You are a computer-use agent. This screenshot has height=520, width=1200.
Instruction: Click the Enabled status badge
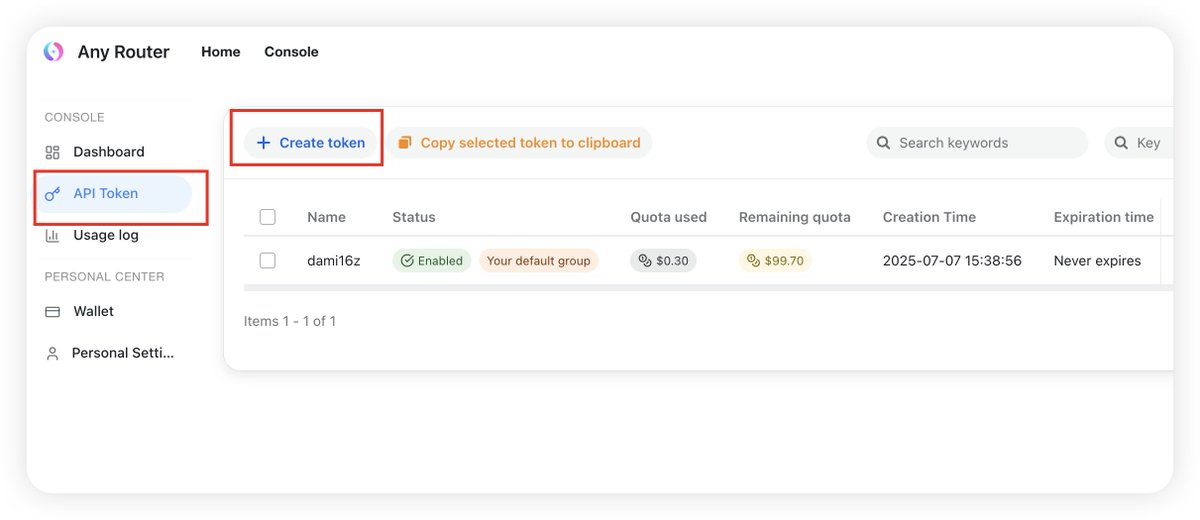[x=431, y=261]
